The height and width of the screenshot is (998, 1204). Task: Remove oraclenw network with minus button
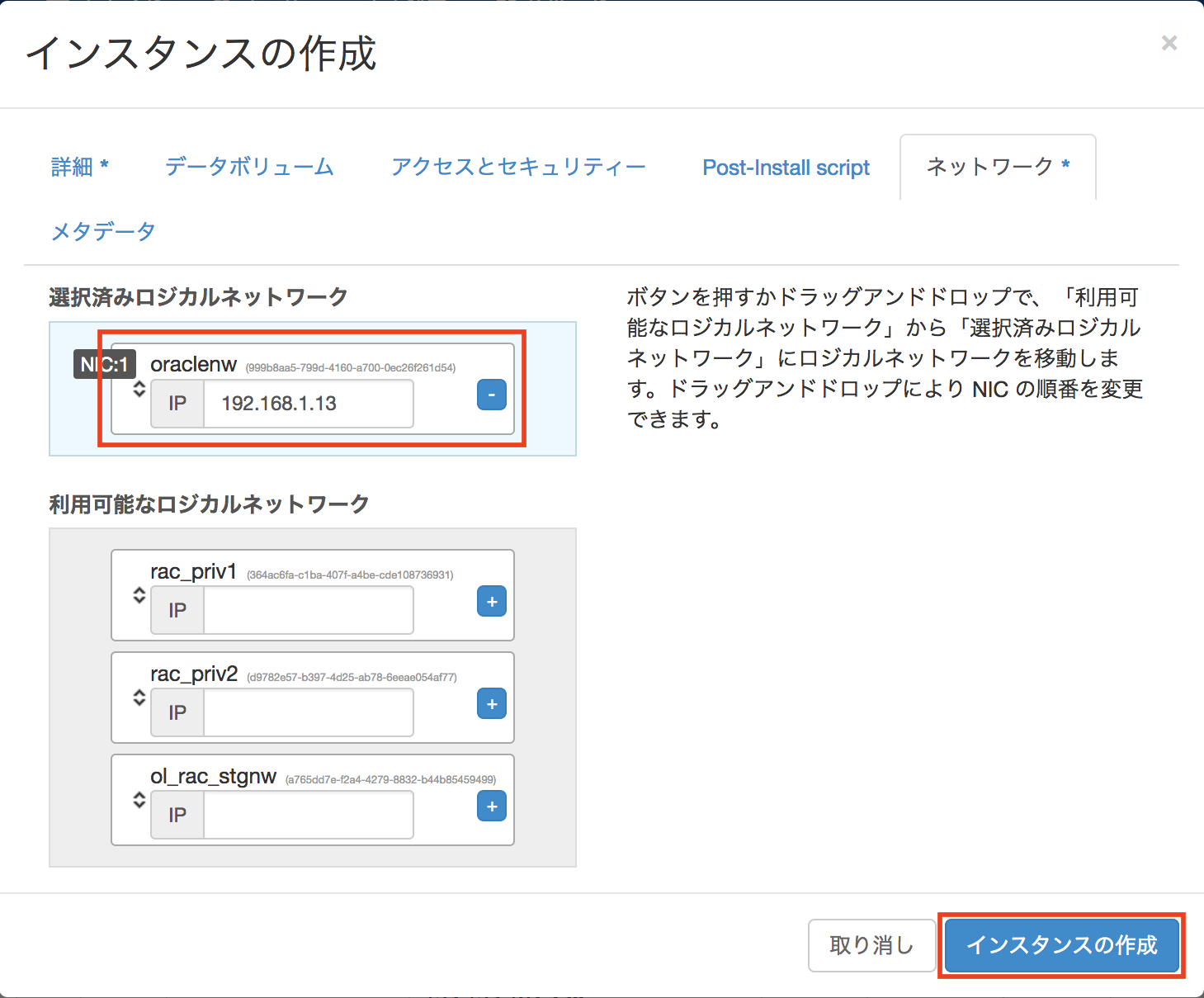pos(491,395)
